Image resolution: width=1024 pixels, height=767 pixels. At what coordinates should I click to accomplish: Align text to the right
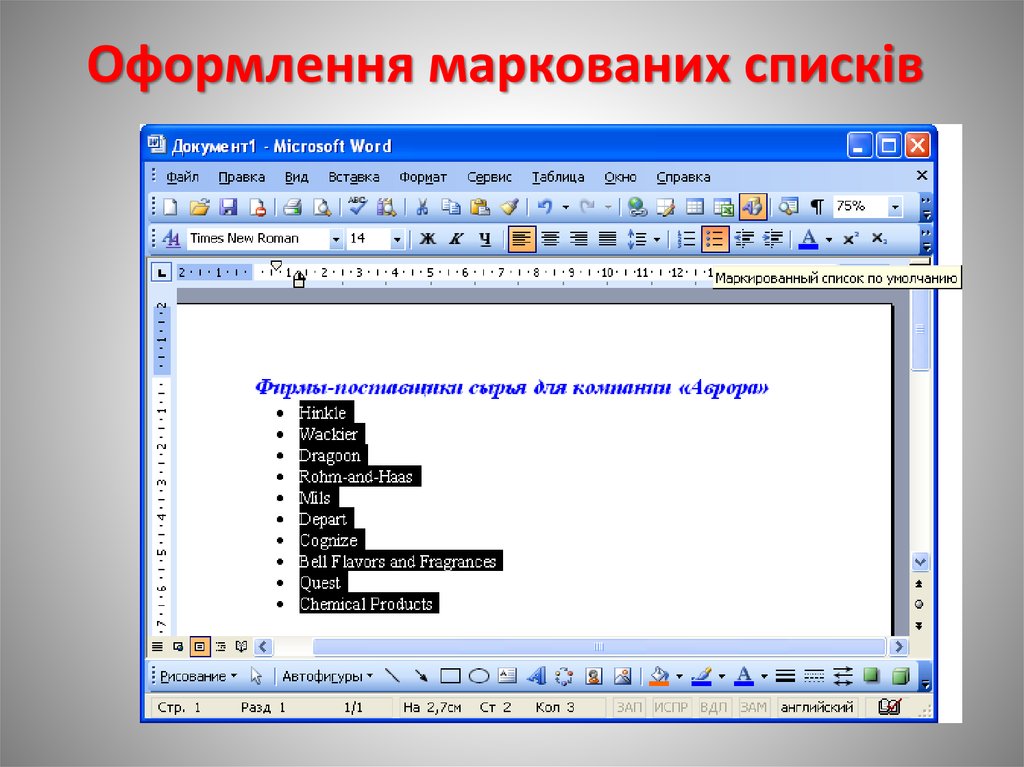pos(579,239)
